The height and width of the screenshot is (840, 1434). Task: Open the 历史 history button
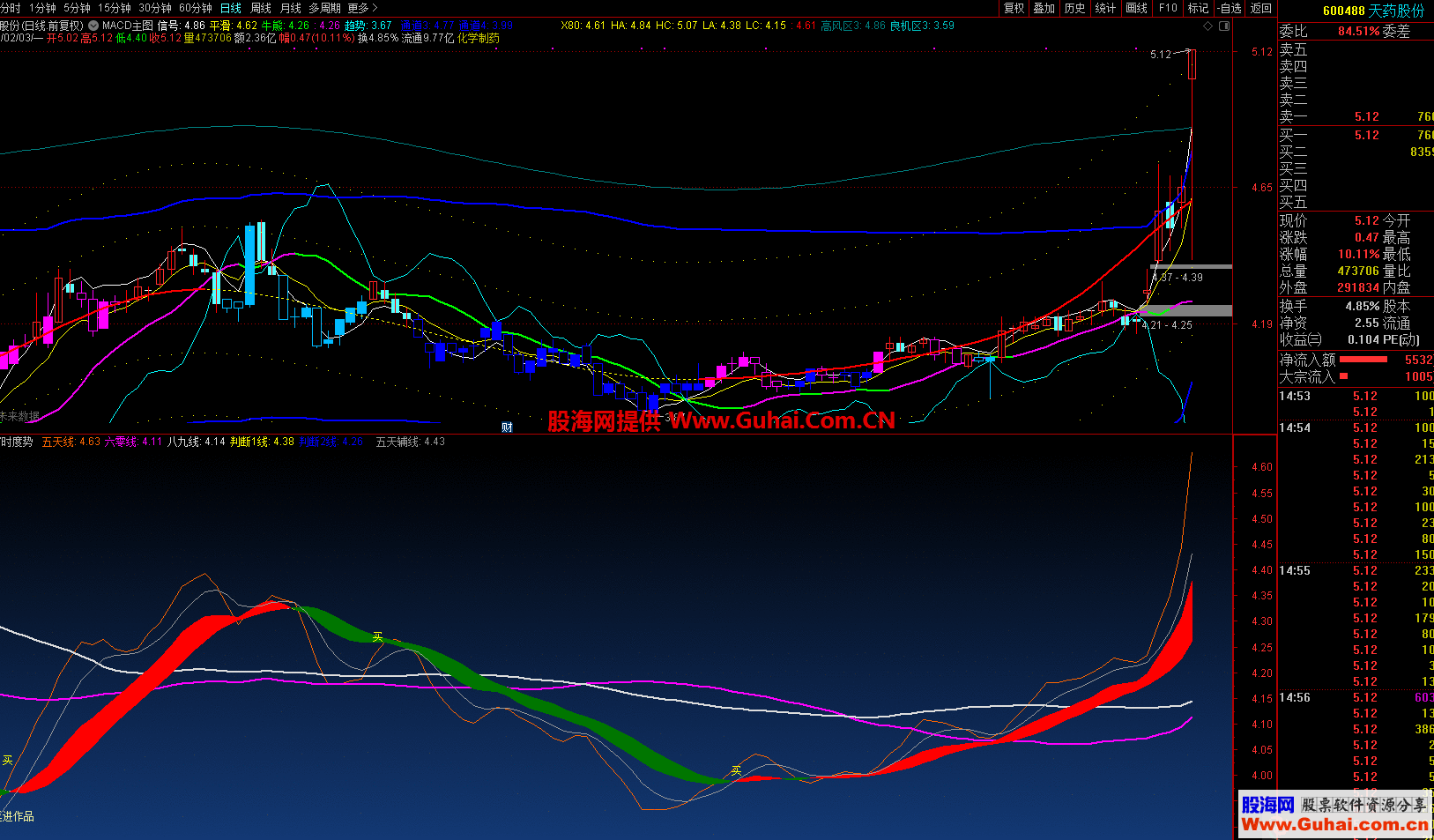click(x=1075, y=8)
